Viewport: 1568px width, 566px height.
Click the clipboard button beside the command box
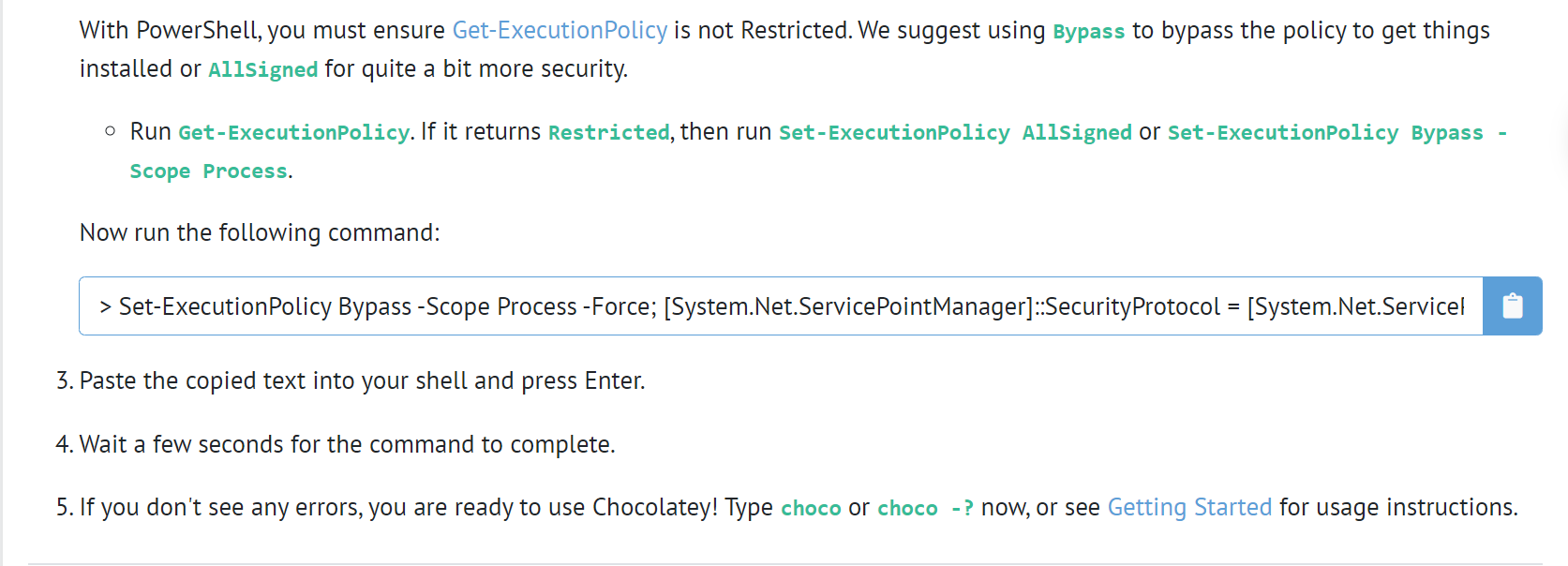tap(1511, 305)
